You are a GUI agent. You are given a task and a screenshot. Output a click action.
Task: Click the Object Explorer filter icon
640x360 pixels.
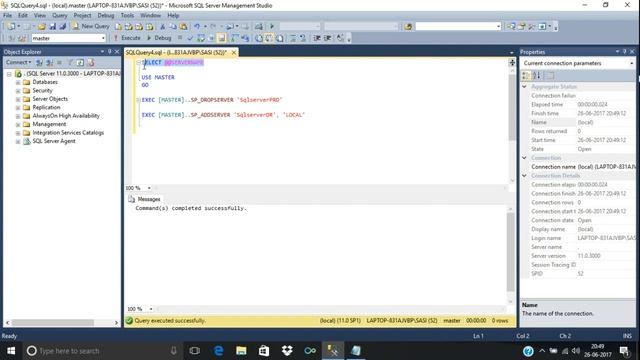70,62
